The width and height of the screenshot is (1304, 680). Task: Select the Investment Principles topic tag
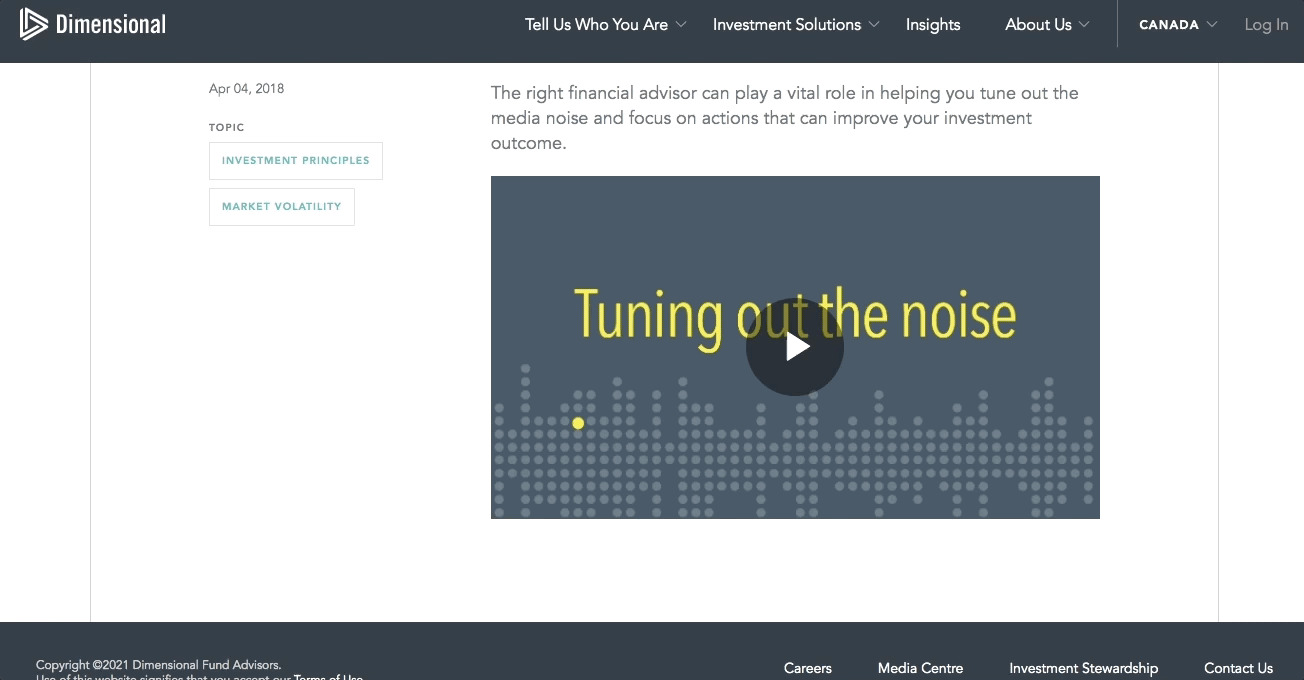(x=296, y=161)
